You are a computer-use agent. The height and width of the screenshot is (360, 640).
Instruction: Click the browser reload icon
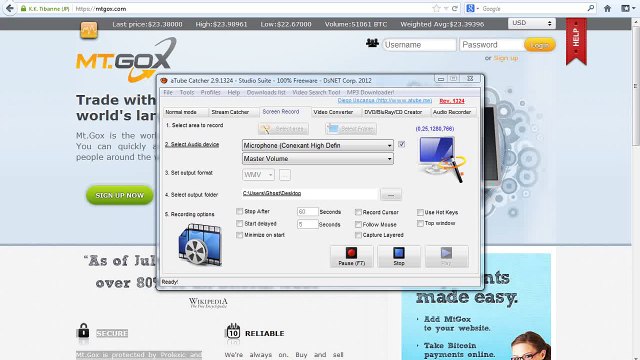455,9
